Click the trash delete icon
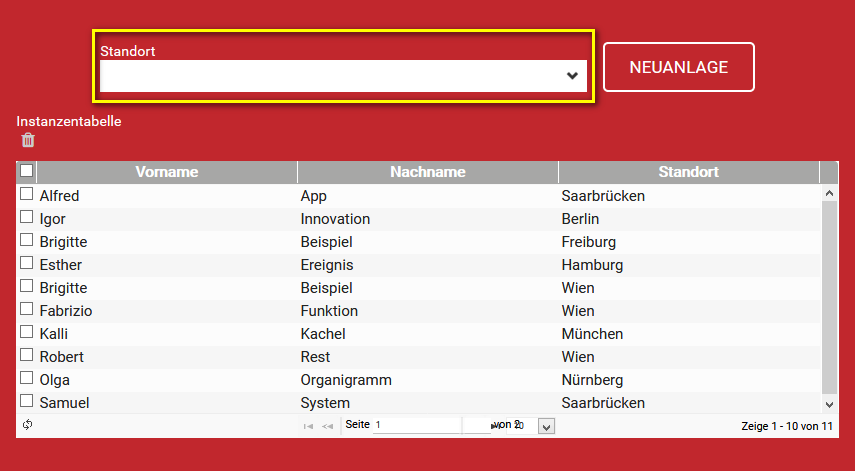 pos(28,141)
